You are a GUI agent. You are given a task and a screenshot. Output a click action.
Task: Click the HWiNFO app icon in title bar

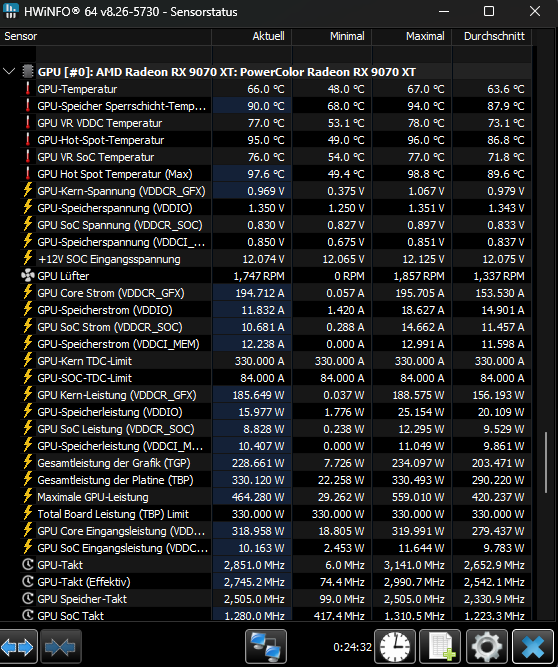click(10, 11)
